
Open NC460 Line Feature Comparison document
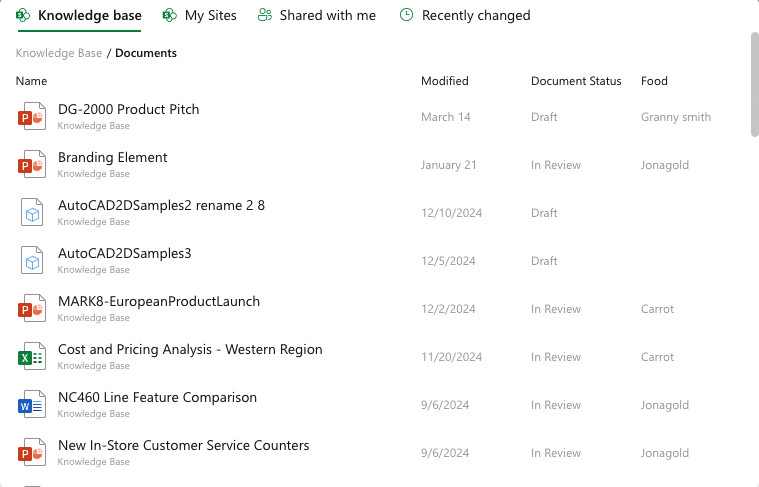click(x=157, y=398)
